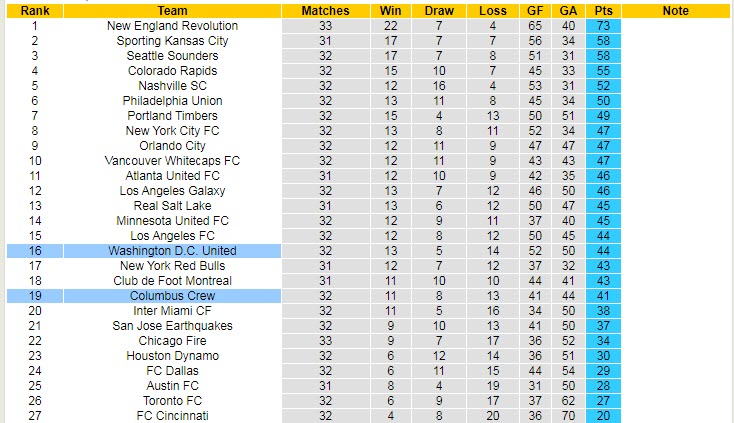
Task: Click the FC Cincinnati team name
Action: click(x=172, y=416)
